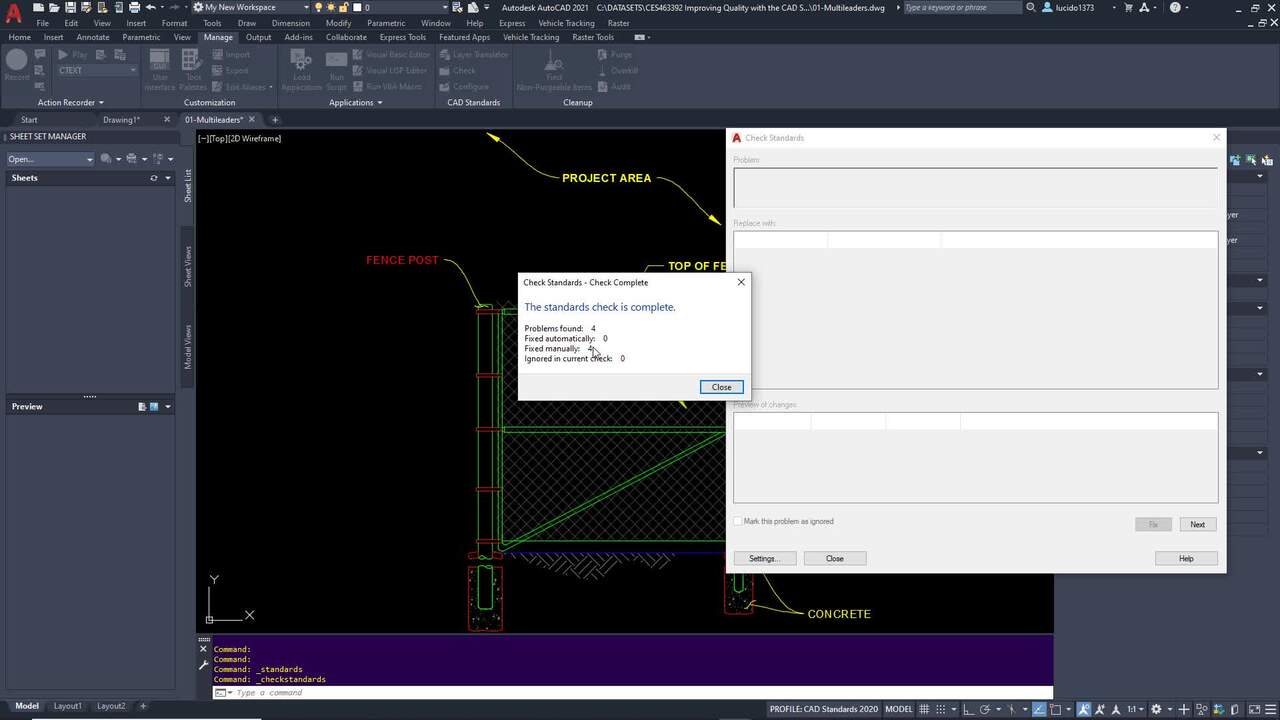This screenshot has height=720, width=1280.
Task: Open the Sheet Set Manager Open... dropdown
Action: [50, 159]
